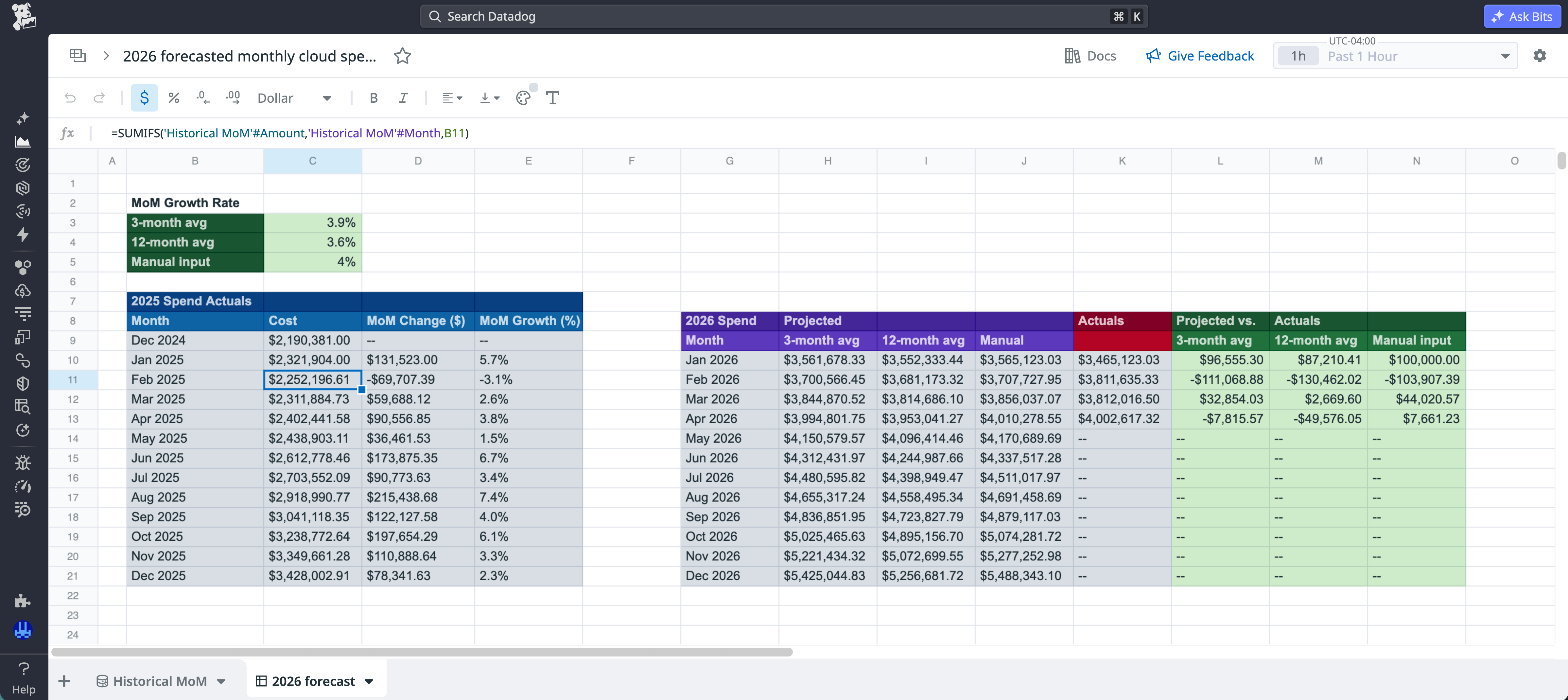Click the lightning bolt sidebar icon
Image resolution: width=1568 pixels, height=700 pixels.
click(23, 234)
